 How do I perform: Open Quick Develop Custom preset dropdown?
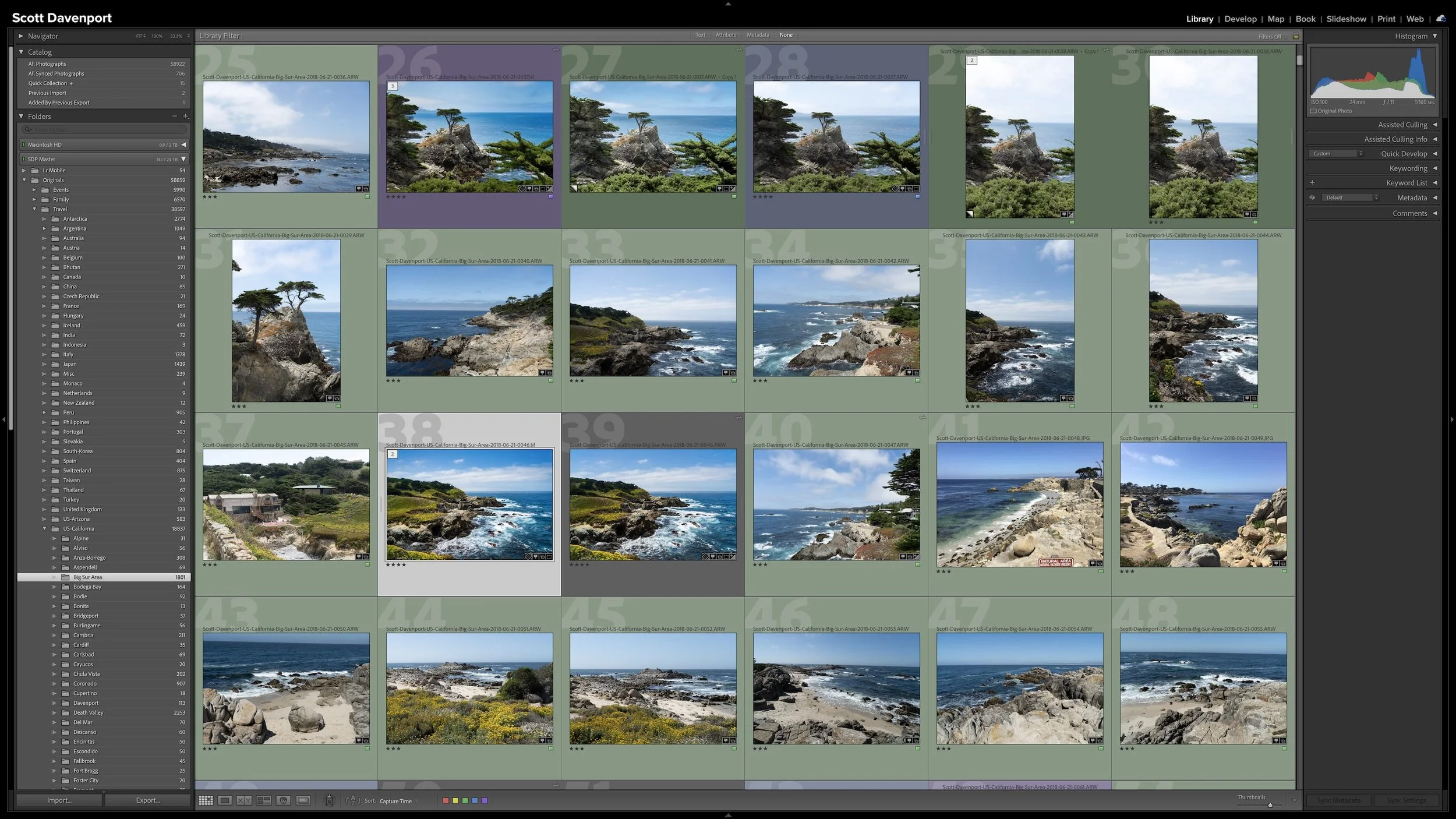click(x=1337, y=154)
